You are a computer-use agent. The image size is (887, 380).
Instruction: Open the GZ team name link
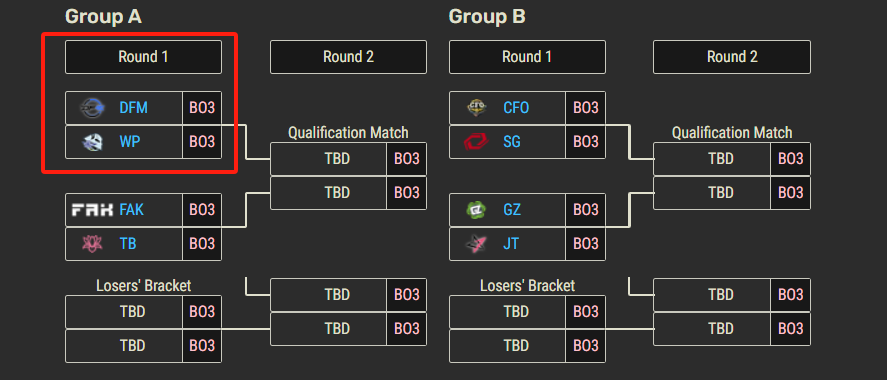pyautogui.click(x=512, y=210)
